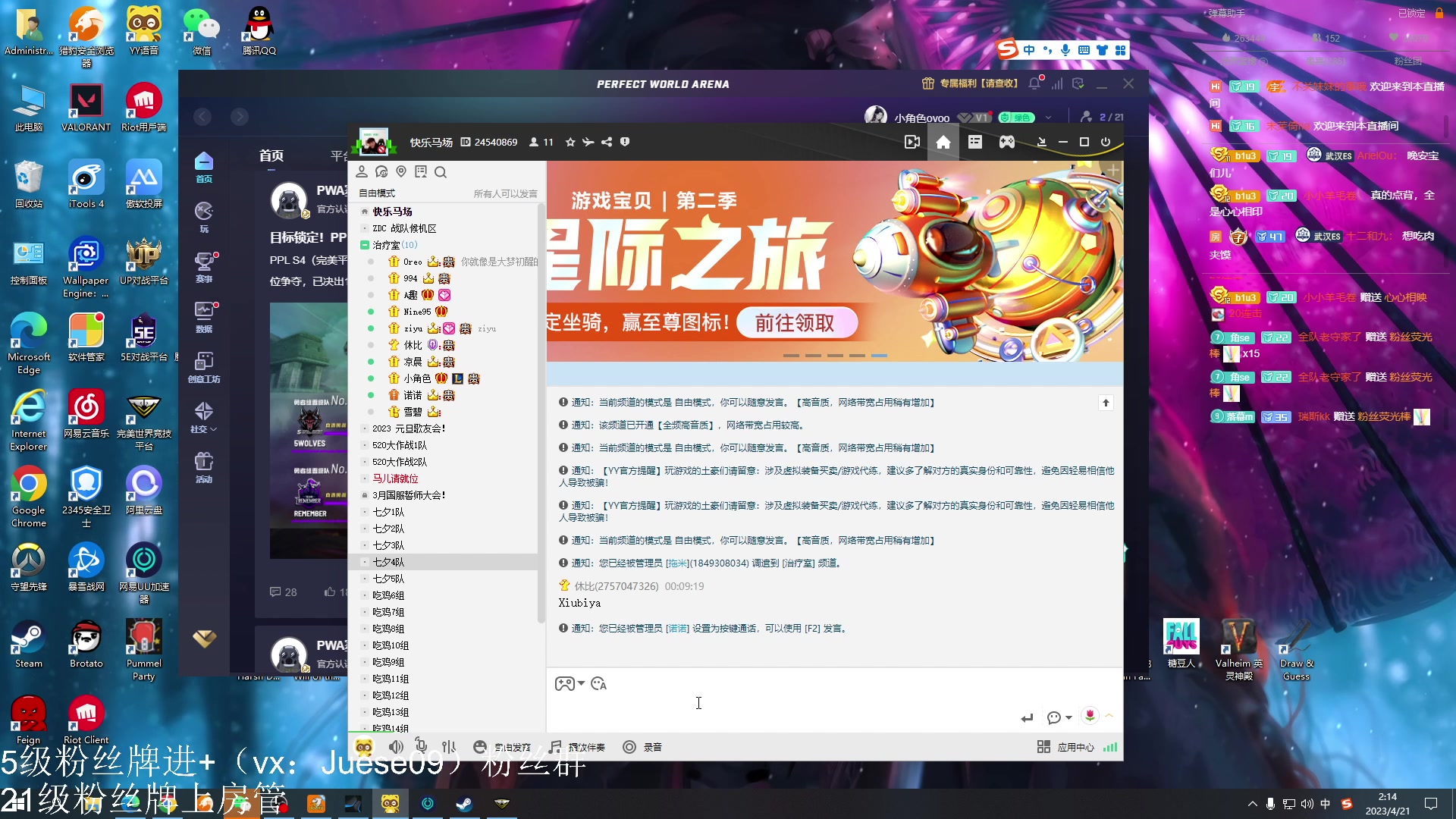Screen dimensions: 1456x819
Task: Check the signal strength bars in YY bottom bar
Action: click(1110, 747)
